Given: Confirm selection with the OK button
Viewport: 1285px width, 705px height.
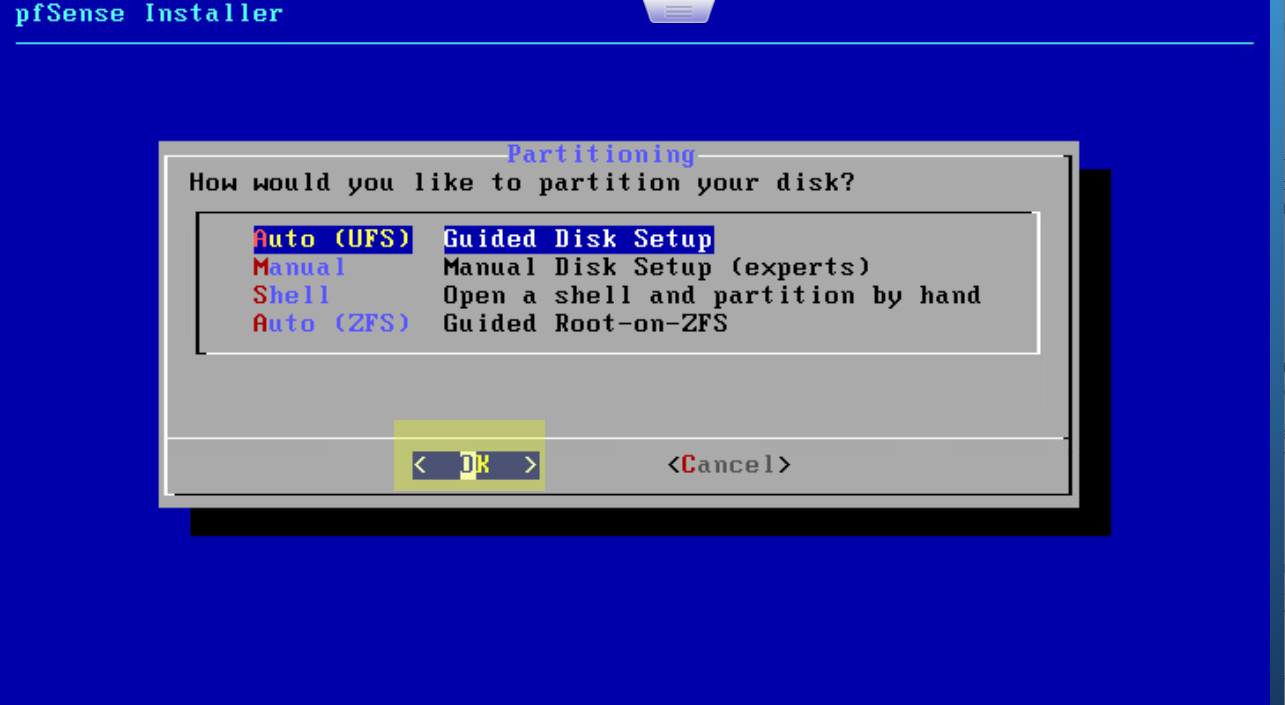Looking at the screenshot, I should coord(476,465).
